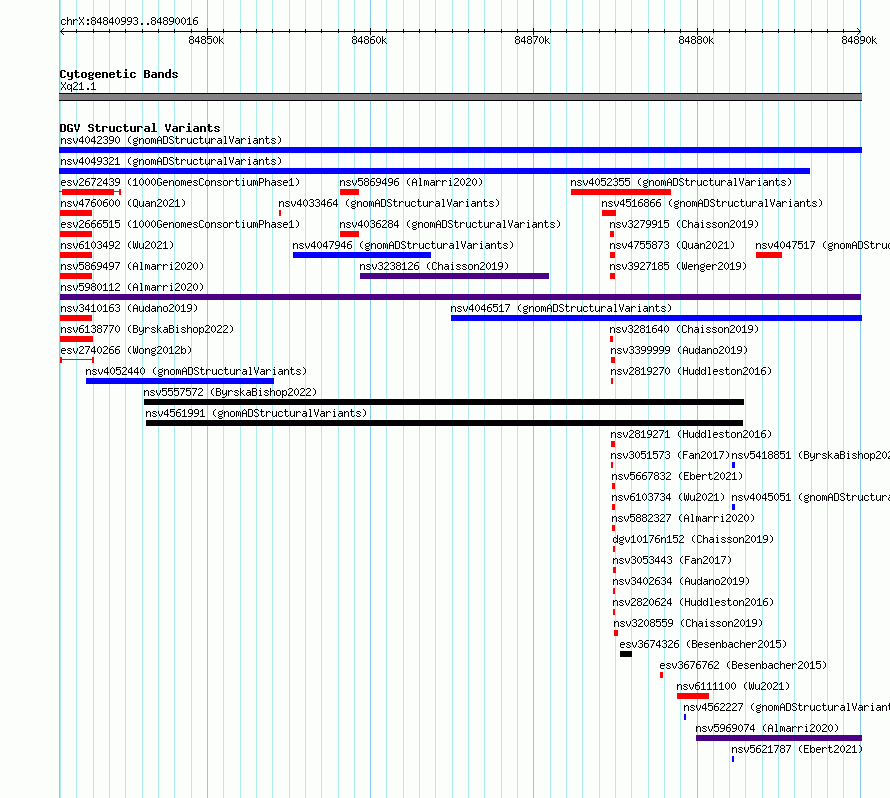Click the nsv4562227 gnomAD label
This screenshot has width=890, height=798.
tap(786, 707)
